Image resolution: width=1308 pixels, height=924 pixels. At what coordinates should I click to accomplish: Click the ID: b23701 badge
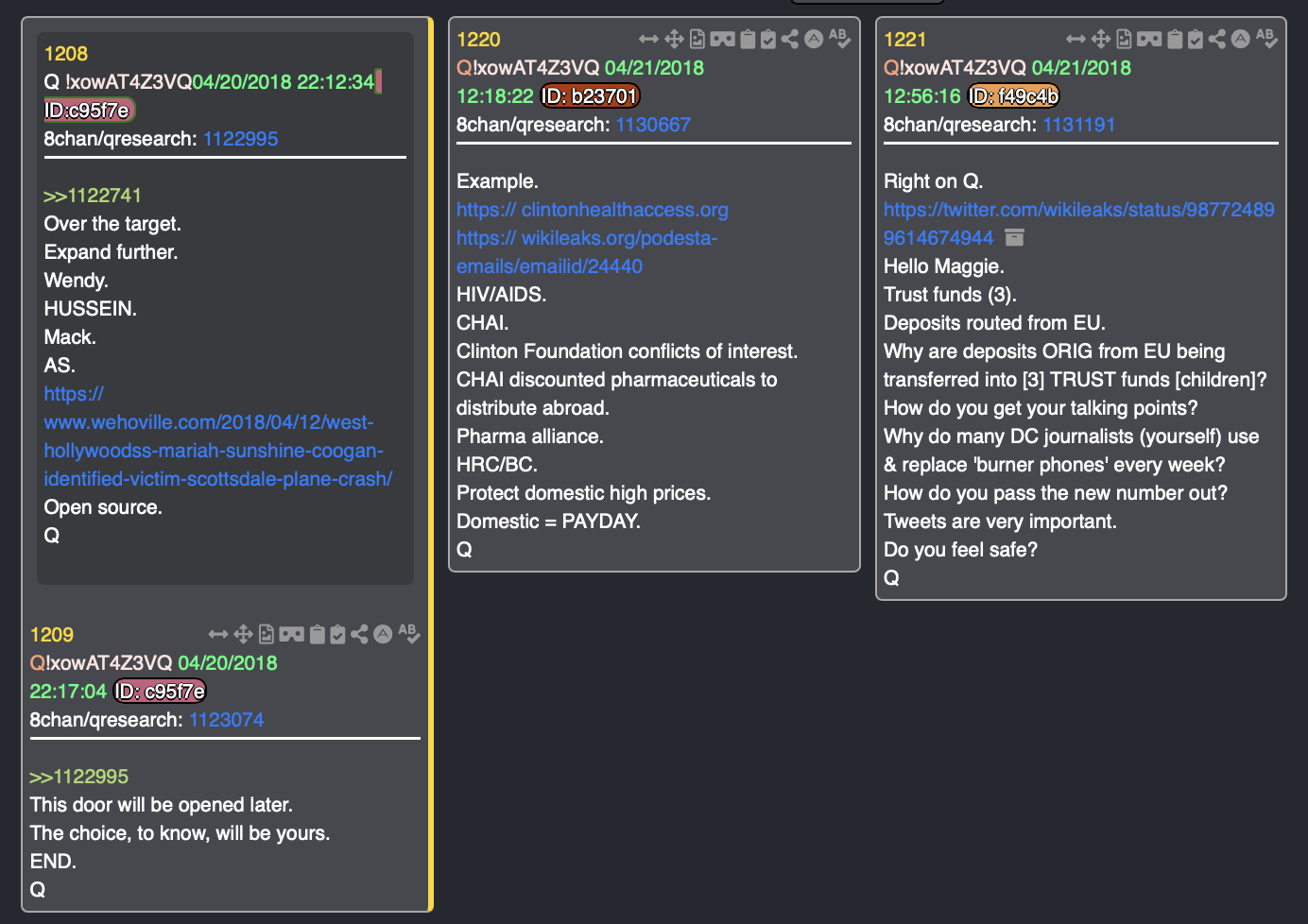coord(590,96)
